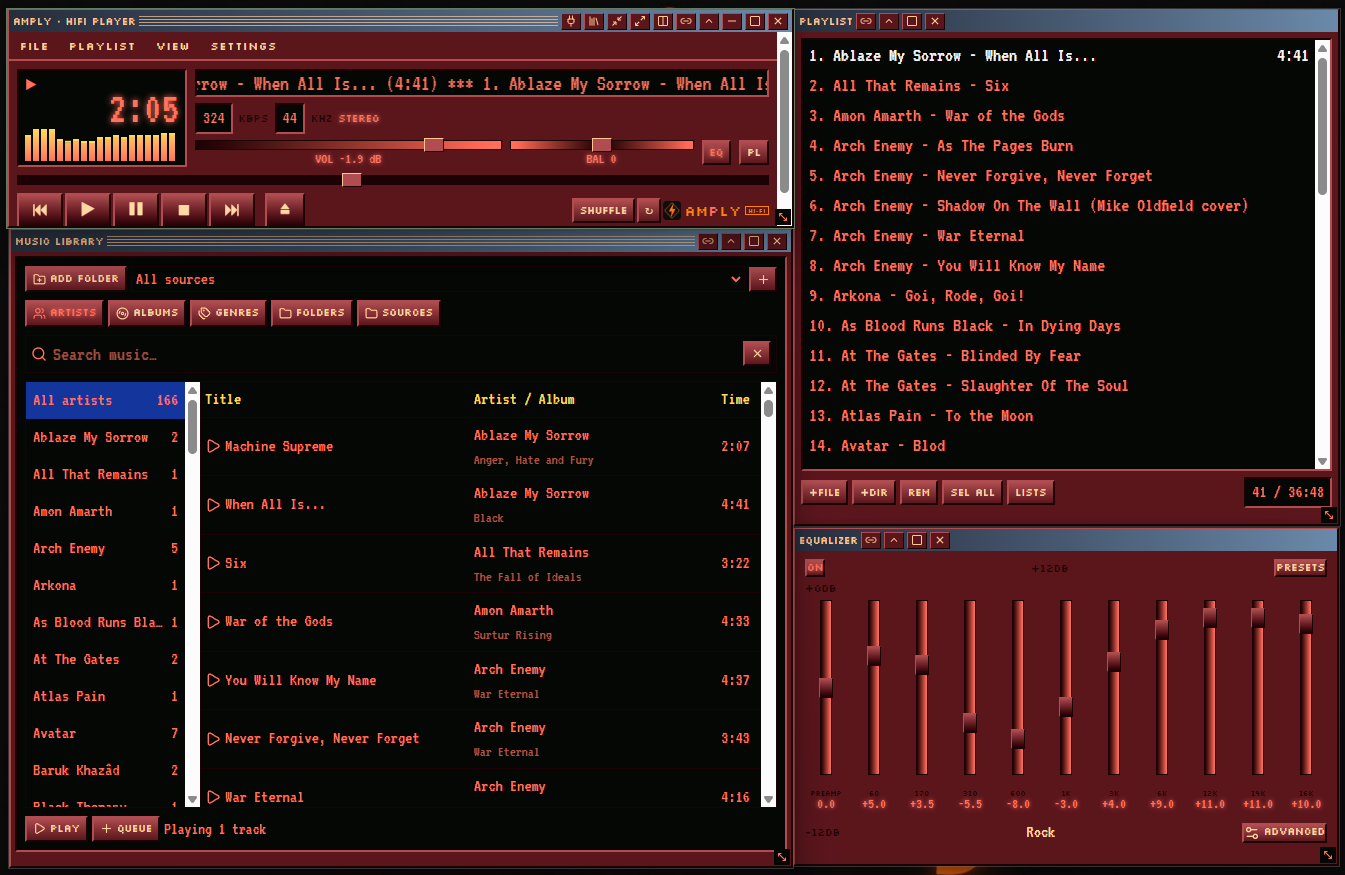
Task: Click the balance slider track
Action: click(x=602, y=145)
